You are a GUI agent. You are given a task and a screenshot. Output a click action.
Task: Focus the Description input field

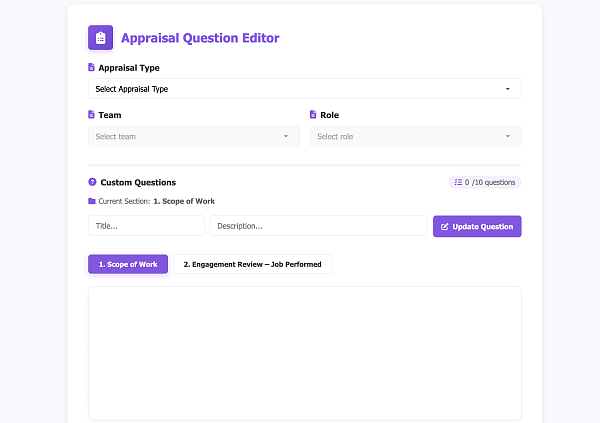coord(318,226)
